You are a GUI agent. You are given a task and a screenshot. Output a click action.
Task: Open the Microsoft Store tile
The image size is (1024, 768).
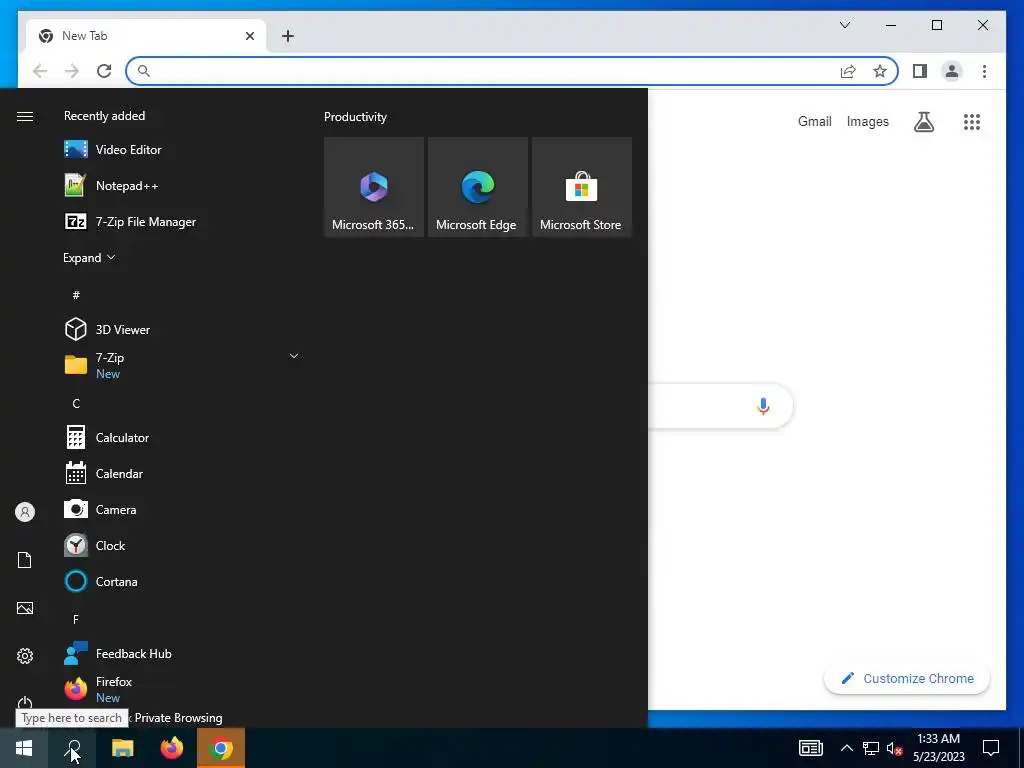(582, 187)
